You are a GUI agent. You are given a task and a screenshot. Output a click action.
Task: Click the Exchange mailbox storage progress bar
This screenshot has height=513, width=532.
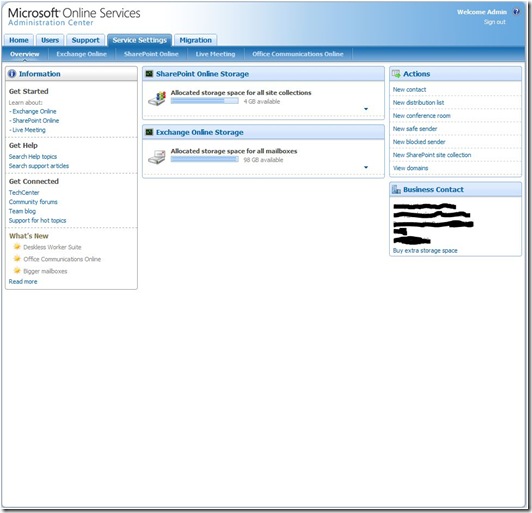click(205, 159)
